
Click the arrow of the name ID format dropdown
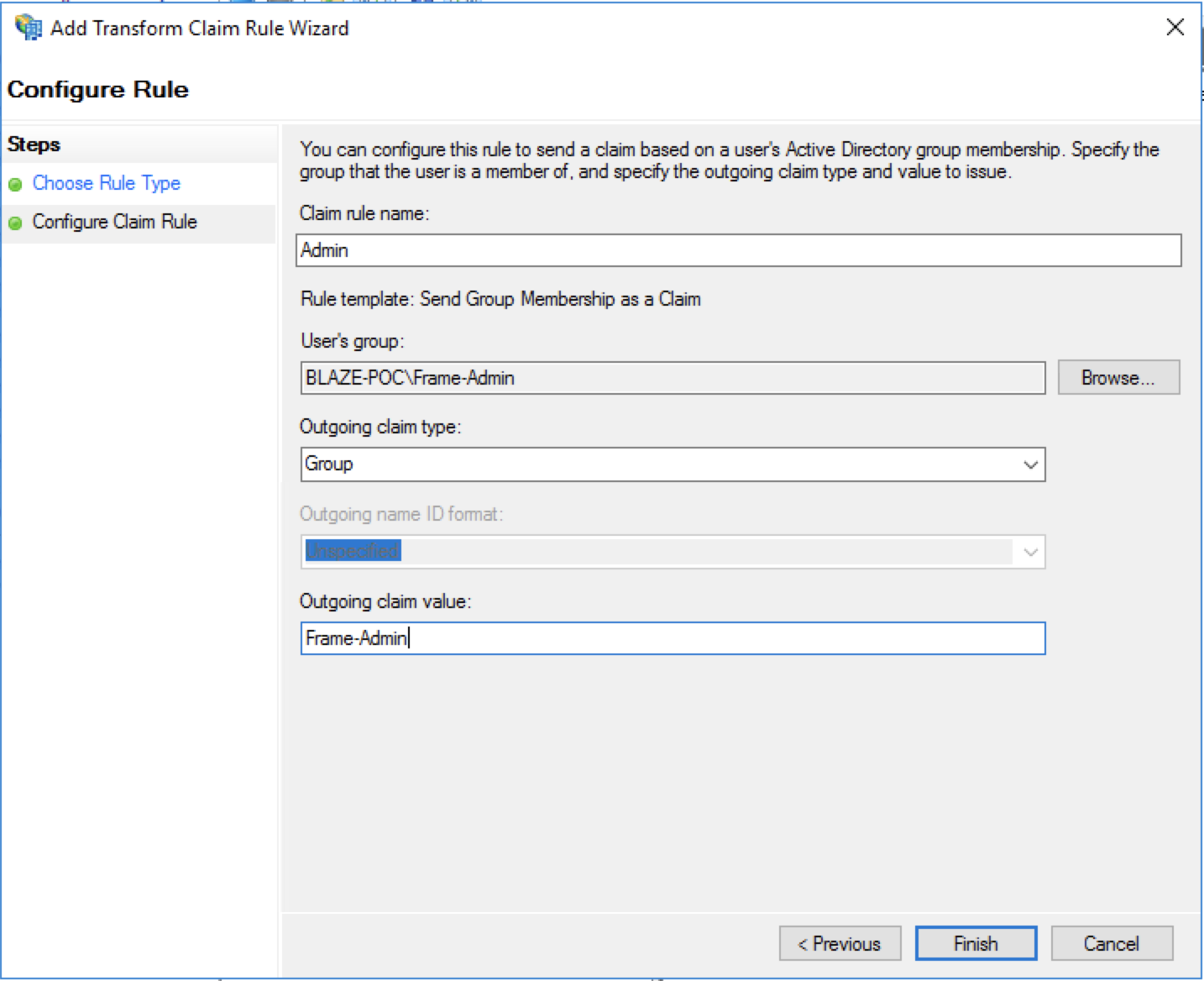click(1030, 552)
